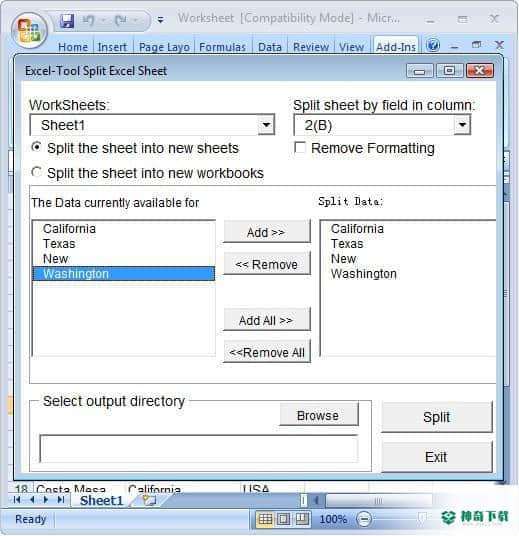Click the Undo icon in quick access toolbar
The image size is (519, 536).
point(89,21)
